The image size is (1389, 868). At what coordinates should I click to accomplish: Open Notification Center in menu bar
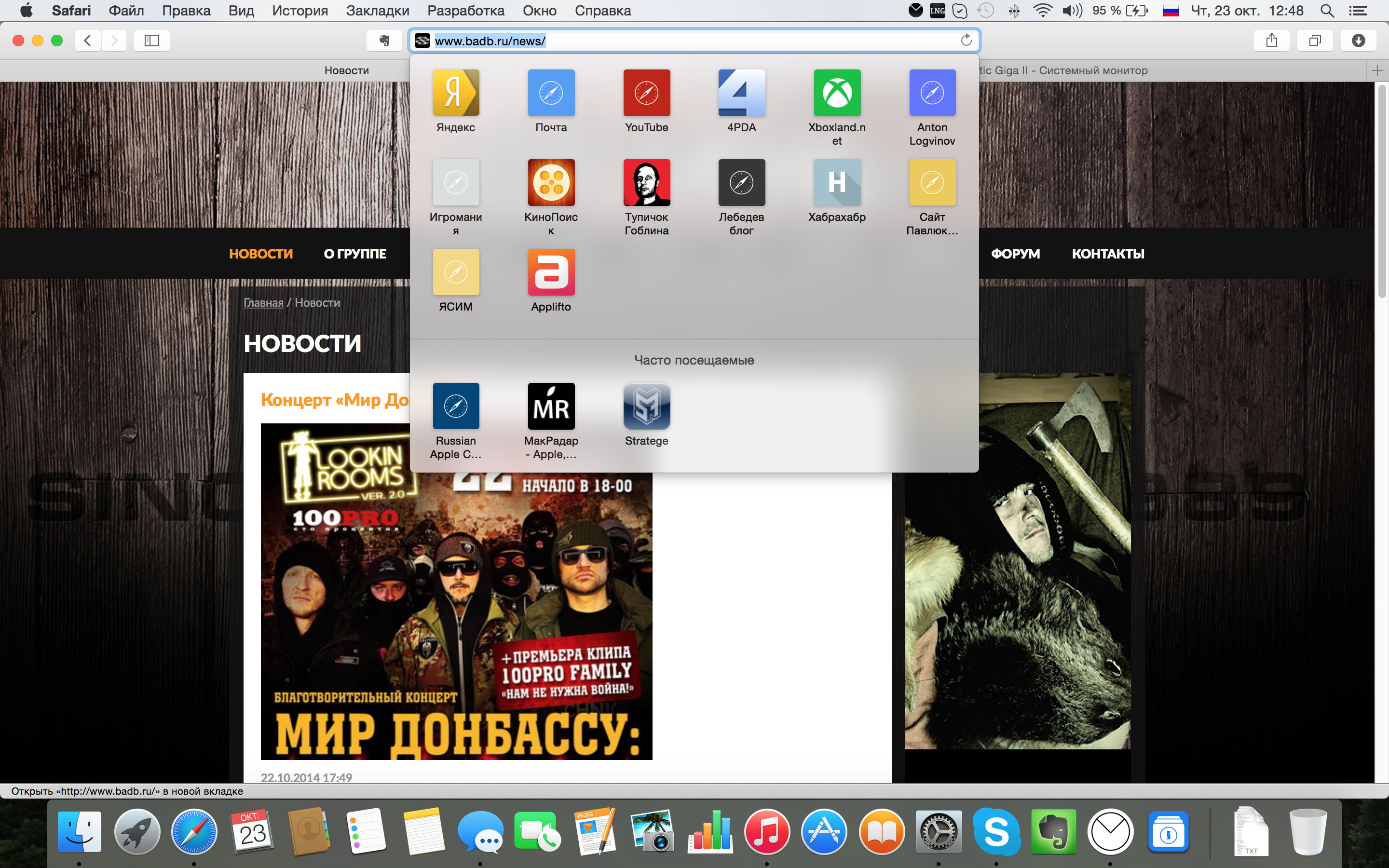point(1358,10)
